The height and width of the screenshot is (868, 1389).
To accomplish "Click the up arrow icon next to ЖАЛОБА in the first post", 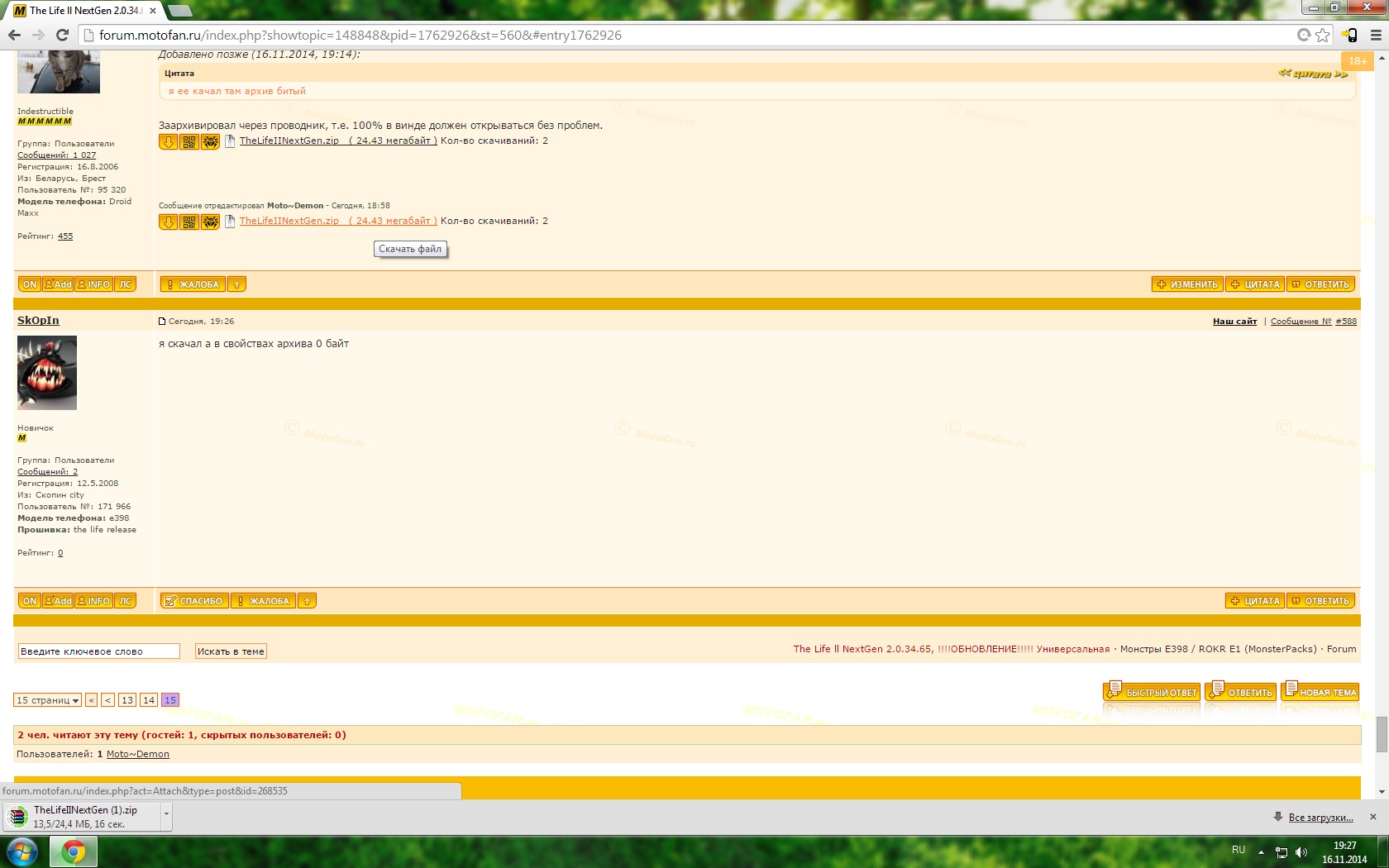I will tap(236, 284).
